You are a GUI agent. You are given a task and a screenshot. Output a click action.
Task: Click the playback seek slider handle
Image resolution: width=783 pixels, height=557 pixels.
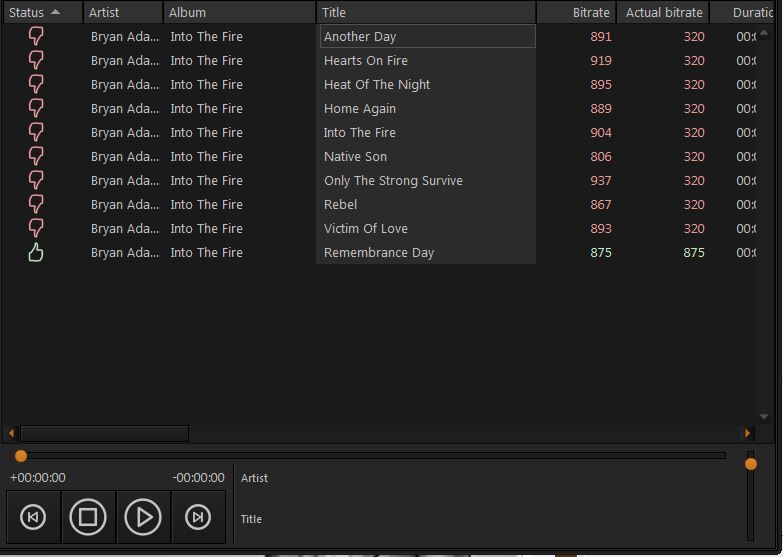pos(20,456)
